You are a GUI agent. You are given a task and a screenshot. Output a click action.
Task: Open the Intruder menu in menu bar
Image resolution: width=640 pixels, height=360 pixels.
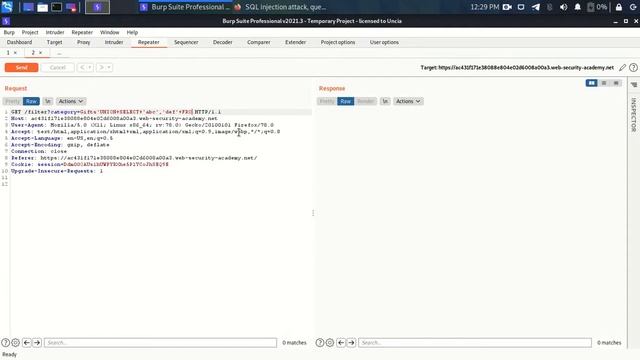[x=55, y=32]
